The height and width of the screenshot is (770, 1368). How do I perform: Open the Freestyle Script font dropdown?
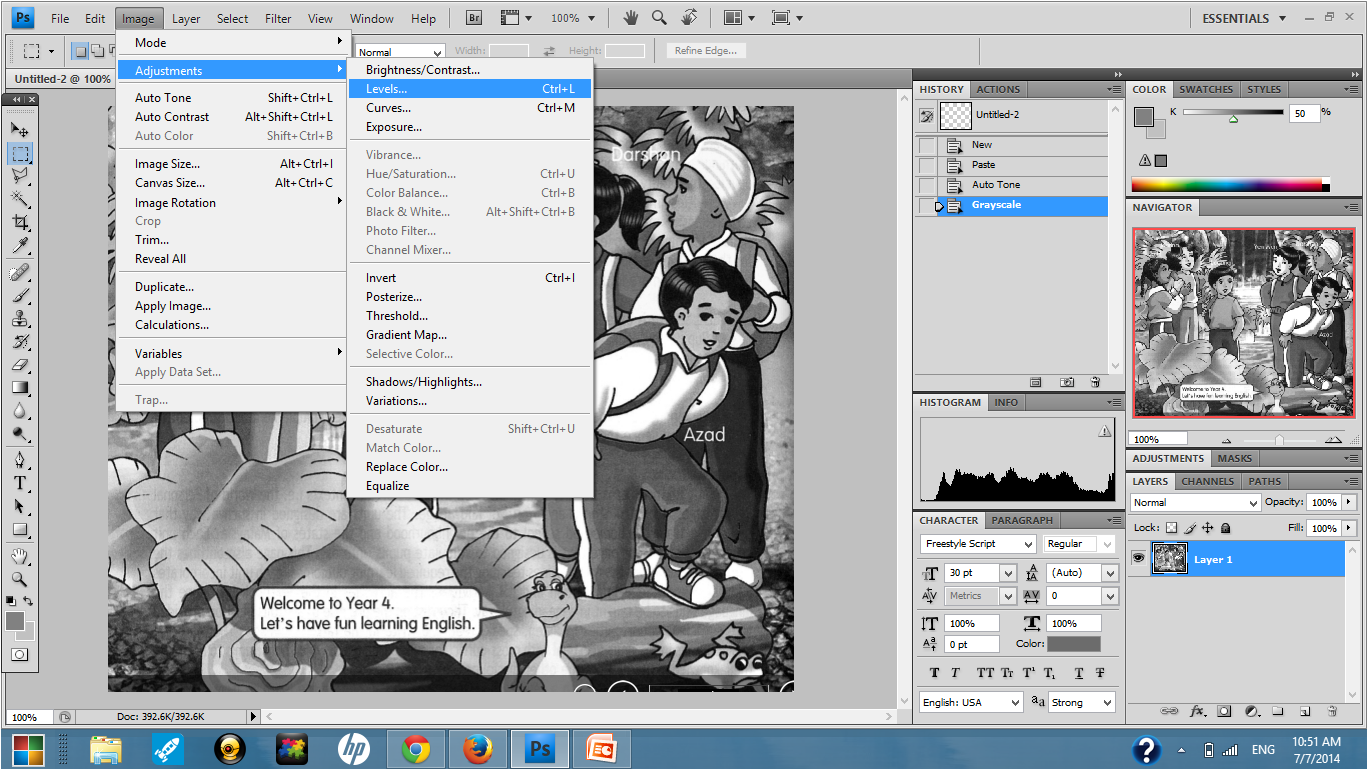[x=1028, y=544]
